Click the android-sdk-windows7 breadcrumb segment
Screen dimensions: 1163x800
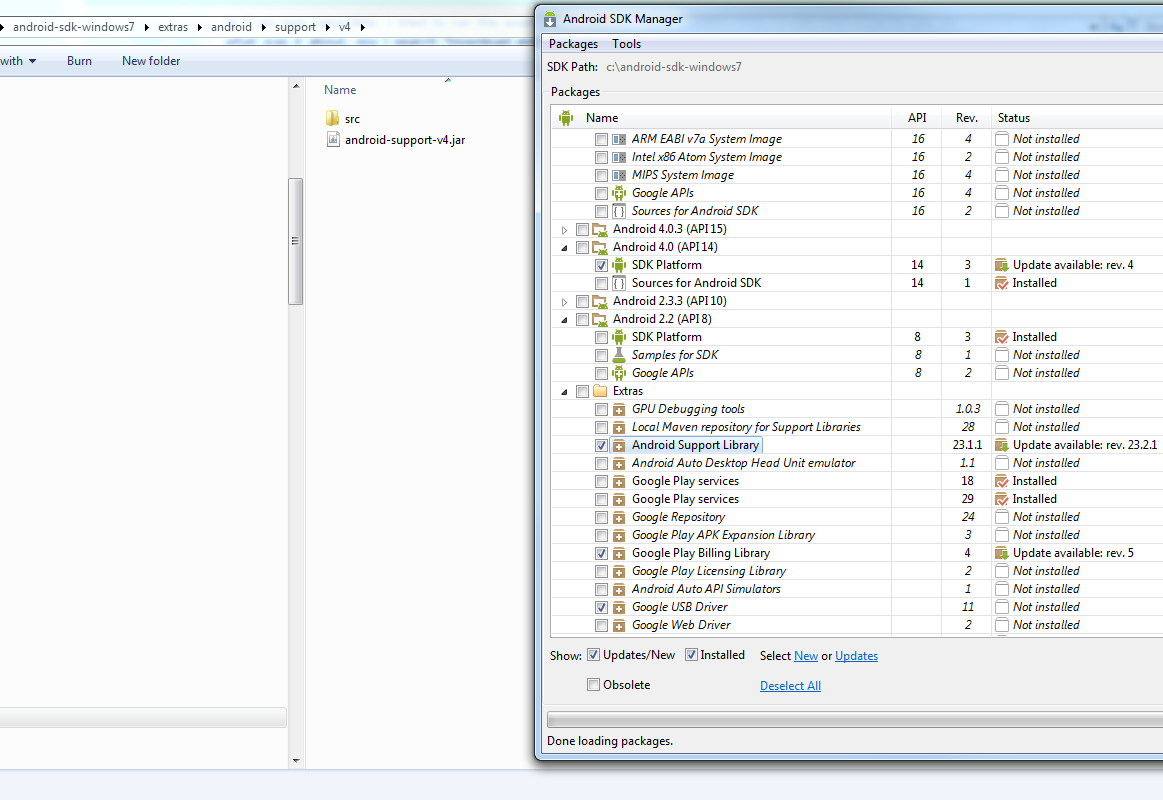pos(74,27)
